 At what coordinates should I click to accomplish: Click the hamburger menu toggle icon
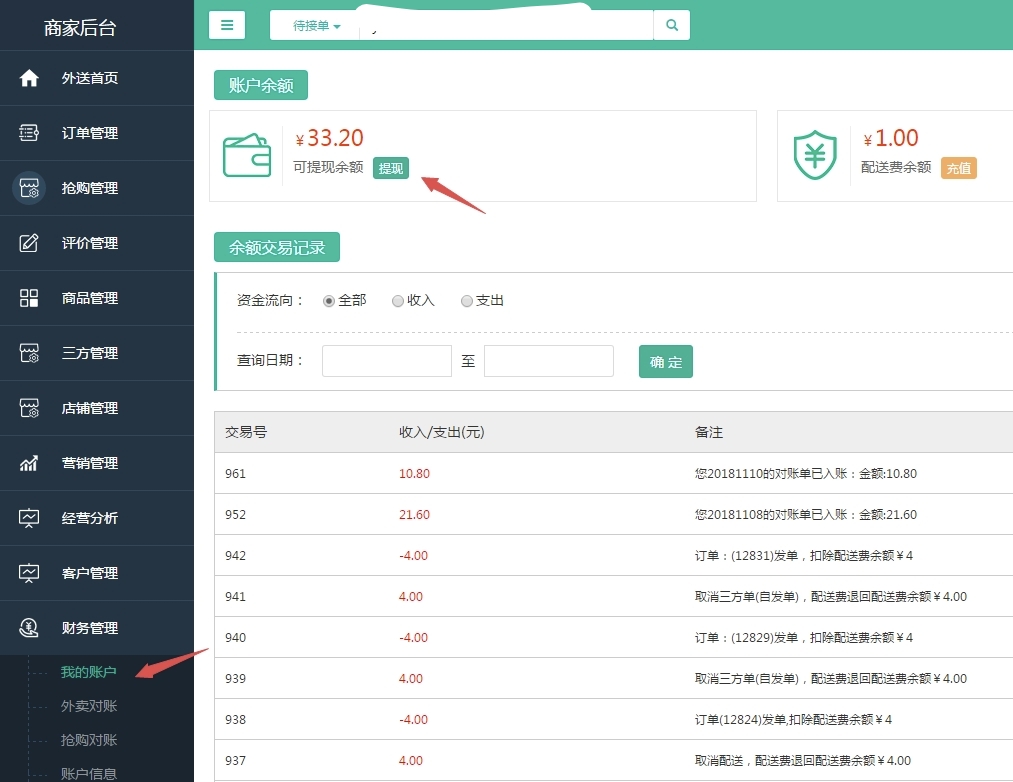click(x=227, y=25)
